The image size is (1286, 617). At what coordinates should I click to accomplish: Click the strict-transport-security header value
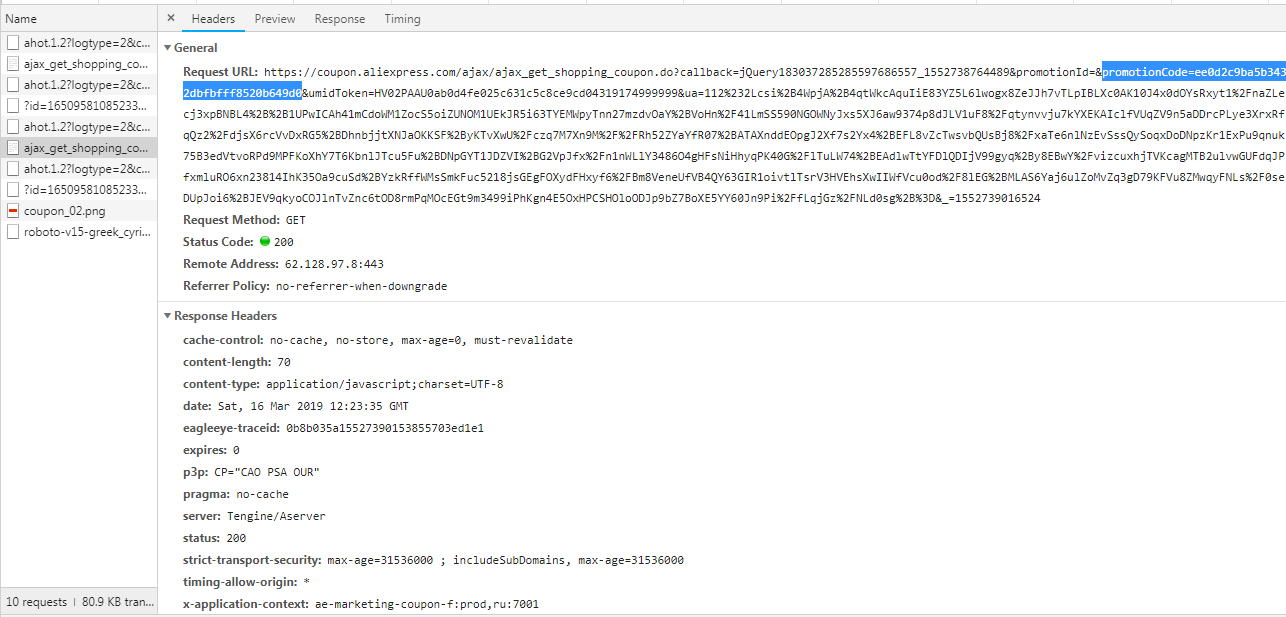click(x=505, y=560)
